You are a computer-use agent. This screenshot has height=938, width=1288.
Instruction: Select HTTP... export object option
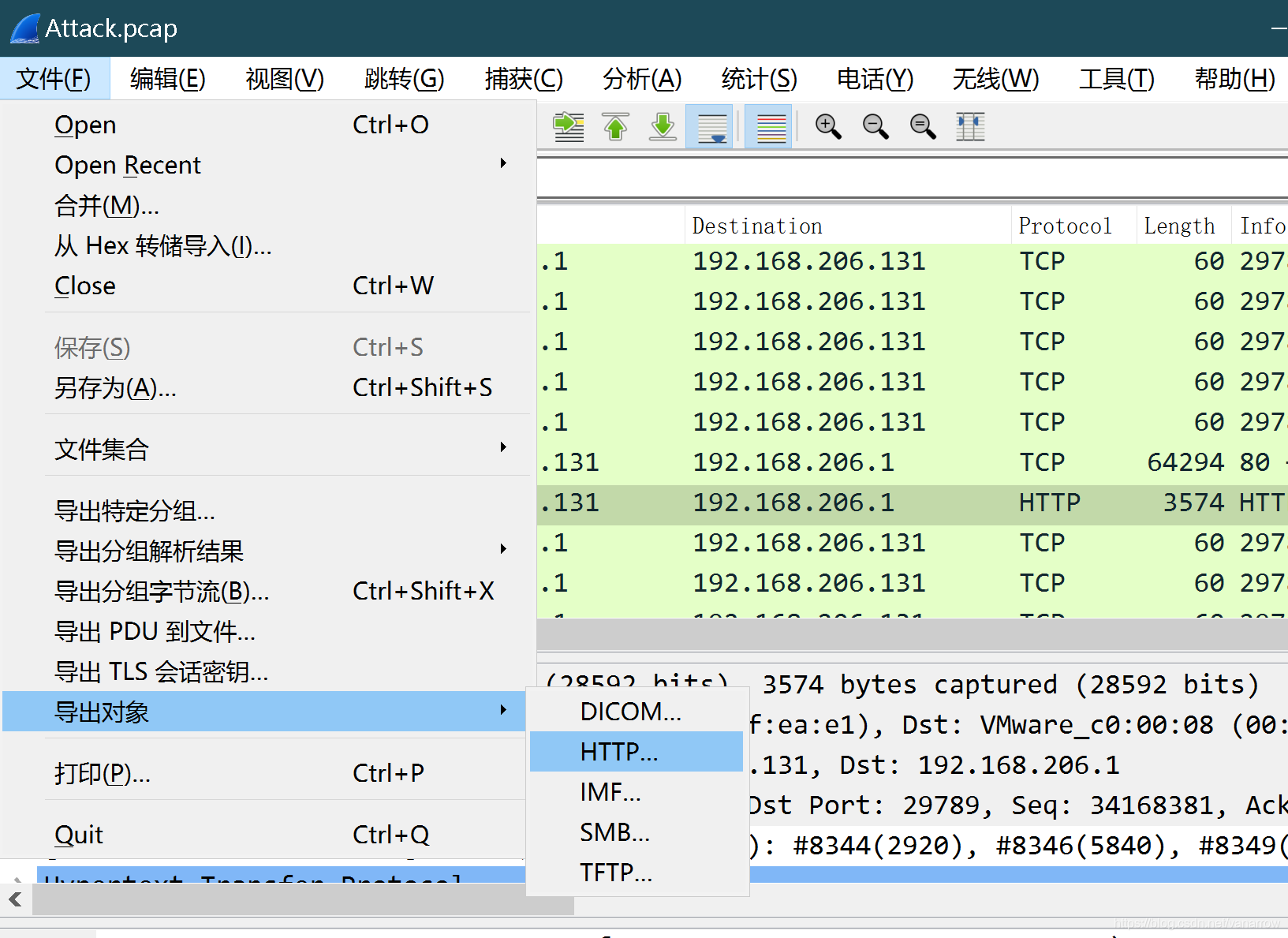tap(637, 752)
